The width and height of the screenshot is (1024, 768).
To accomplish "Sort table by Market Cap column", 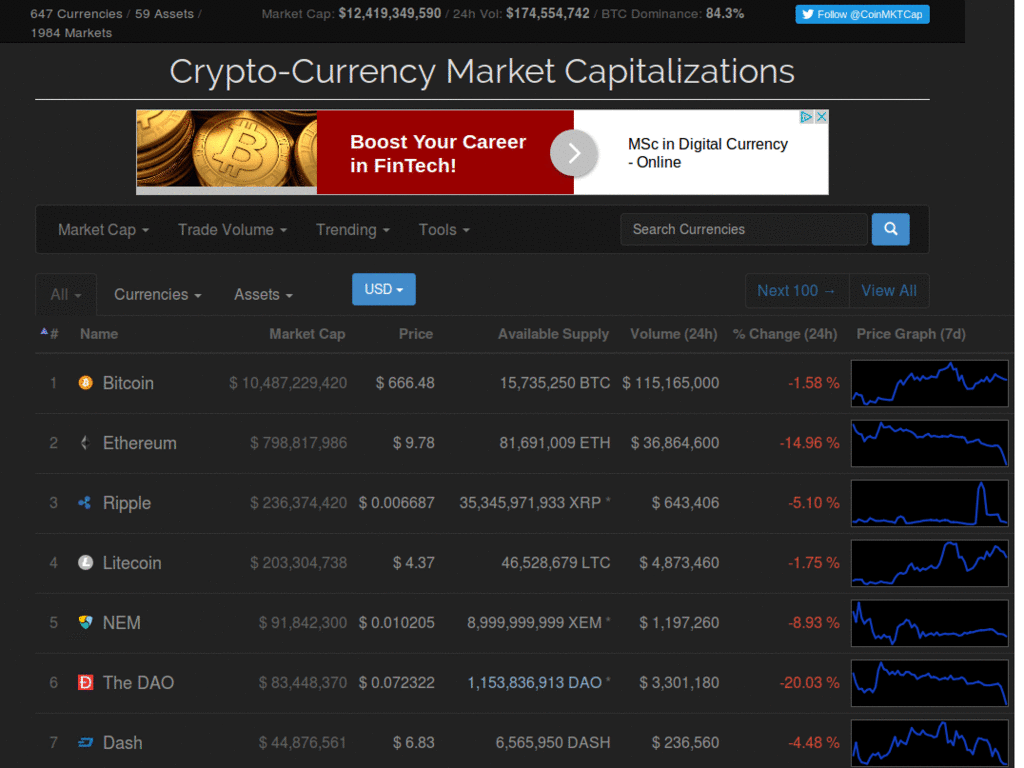I will [307, 334].
